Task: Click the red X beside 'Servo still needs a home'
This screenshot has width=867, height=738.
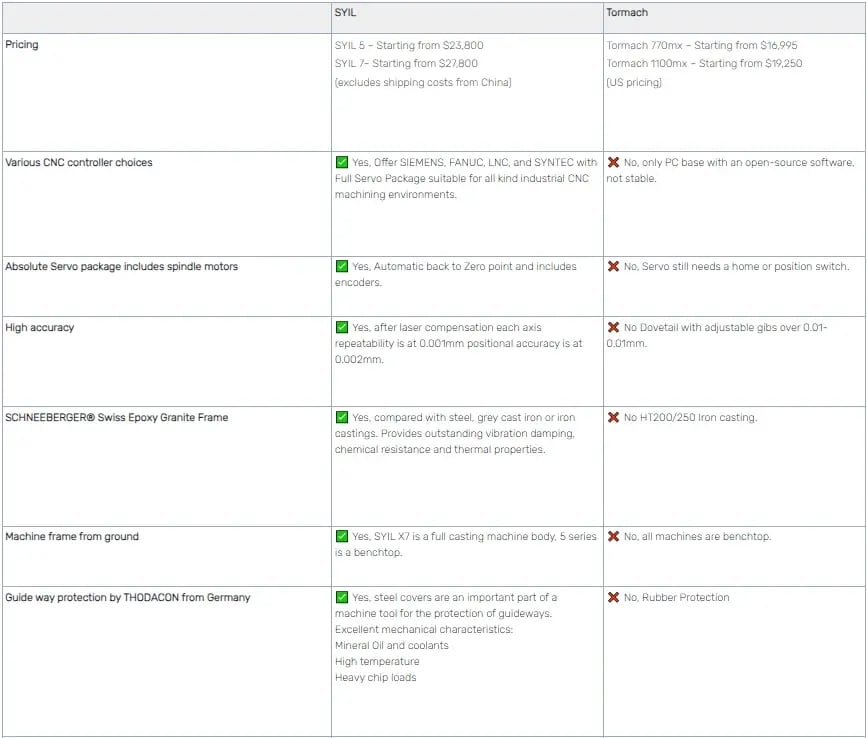Action: click(x=613, y=266)
